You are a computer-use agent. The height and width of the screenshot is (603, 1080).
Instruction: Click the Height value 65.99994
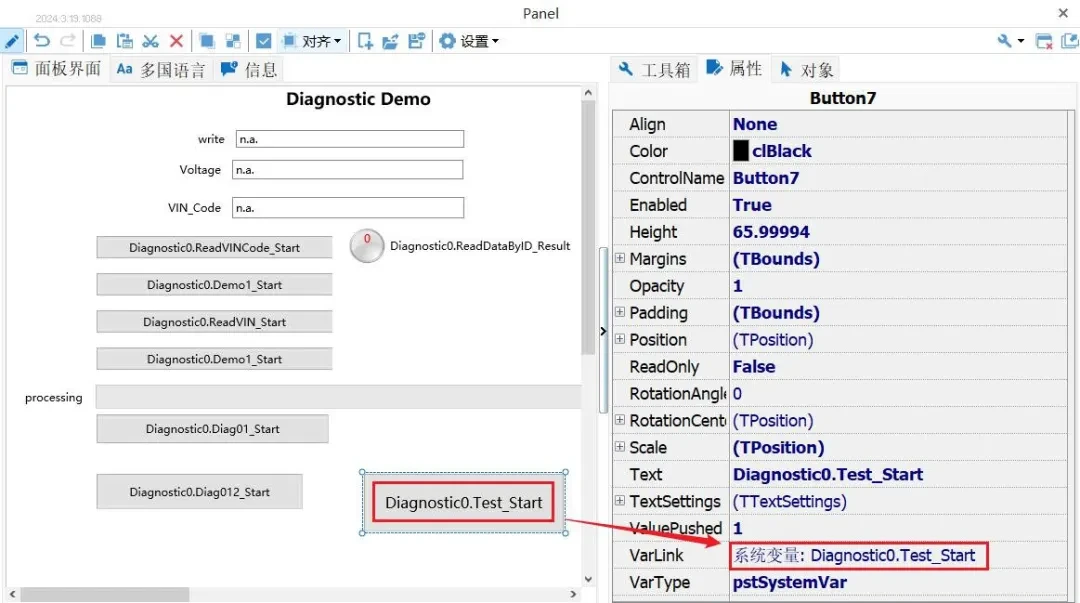click(x=771, y=232)
